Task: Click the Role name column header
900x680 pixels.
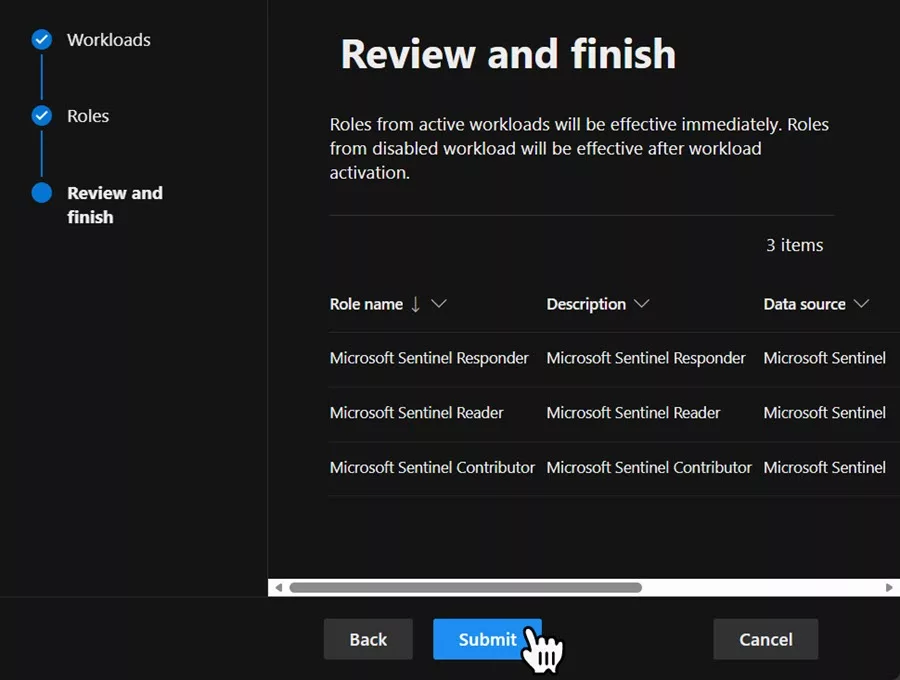Action: [x=366, y=304]
